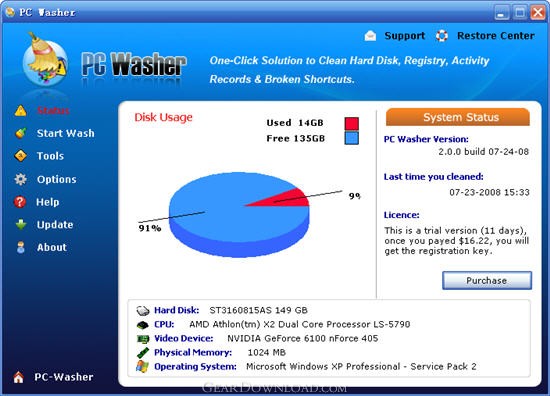Click the System Status orange header
Screen dimensions: 550x396
pos(458,117)
